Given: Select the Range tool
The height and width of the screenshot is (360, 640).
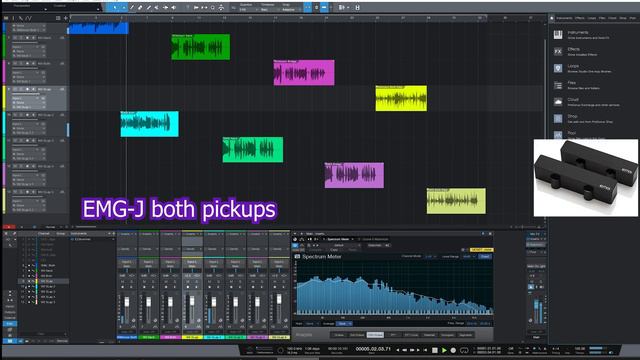Looking at the screenshot, I should 123,7.
